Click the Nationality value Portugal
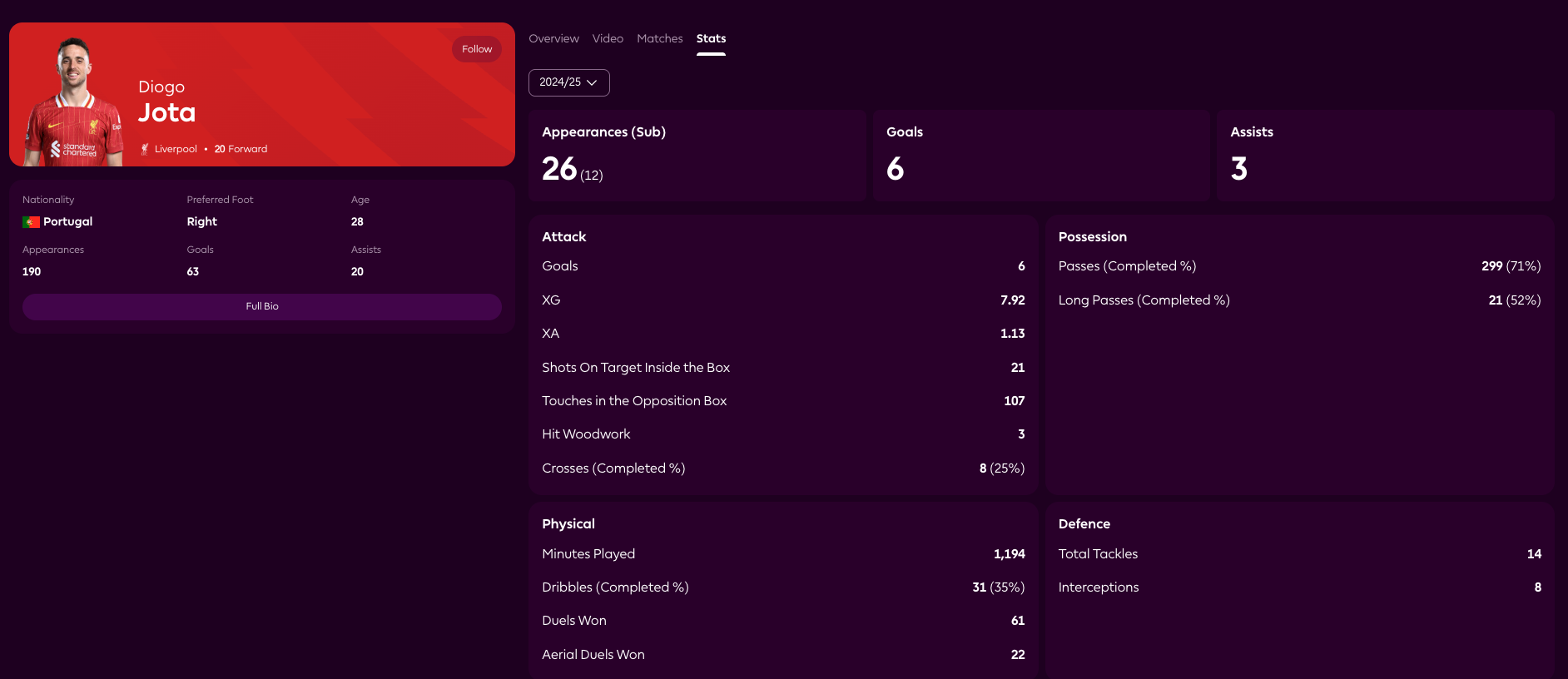 (67, 221)
